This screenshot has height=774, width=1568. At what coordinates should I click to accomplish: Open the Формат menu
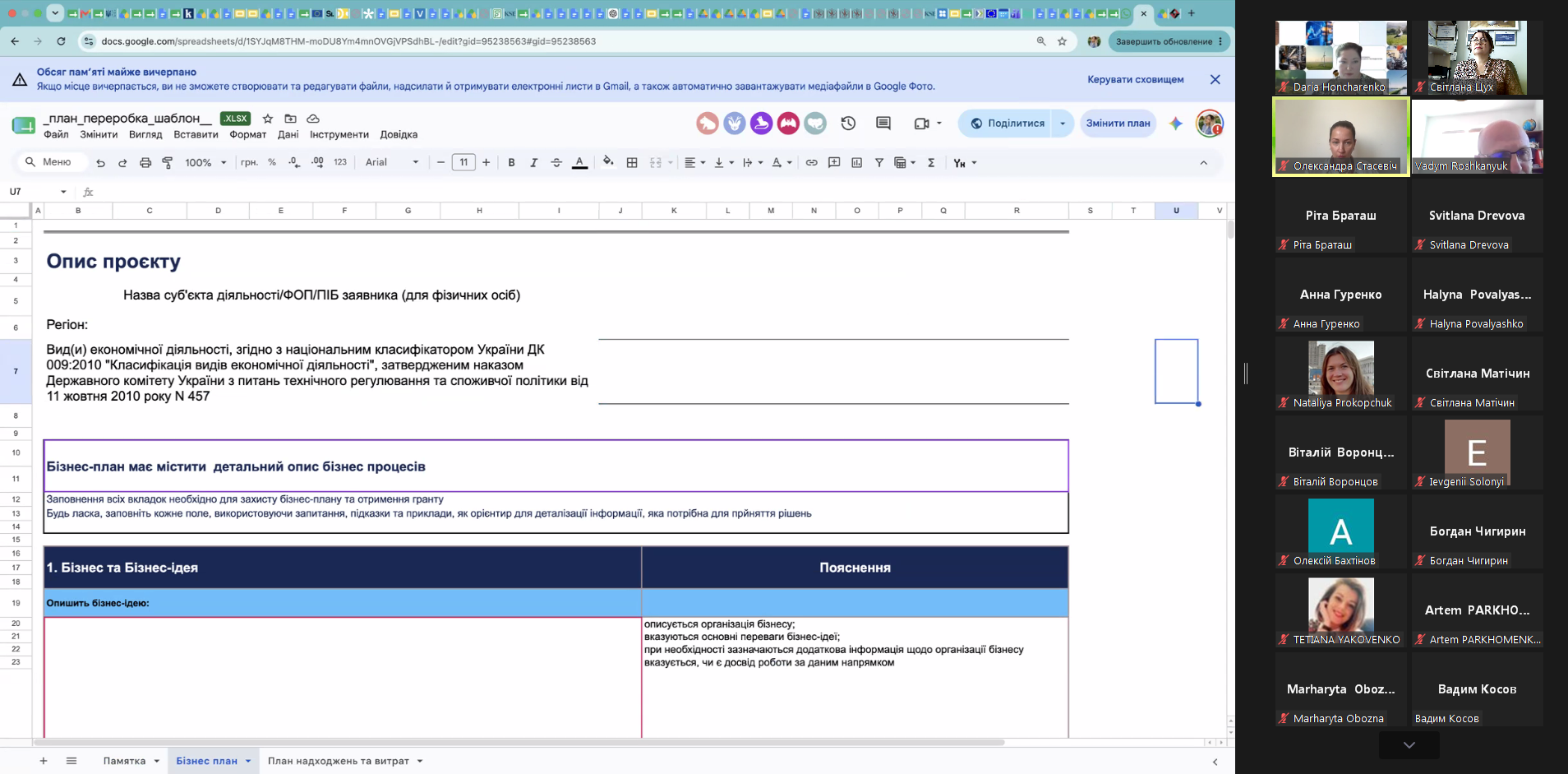point(248,135)
